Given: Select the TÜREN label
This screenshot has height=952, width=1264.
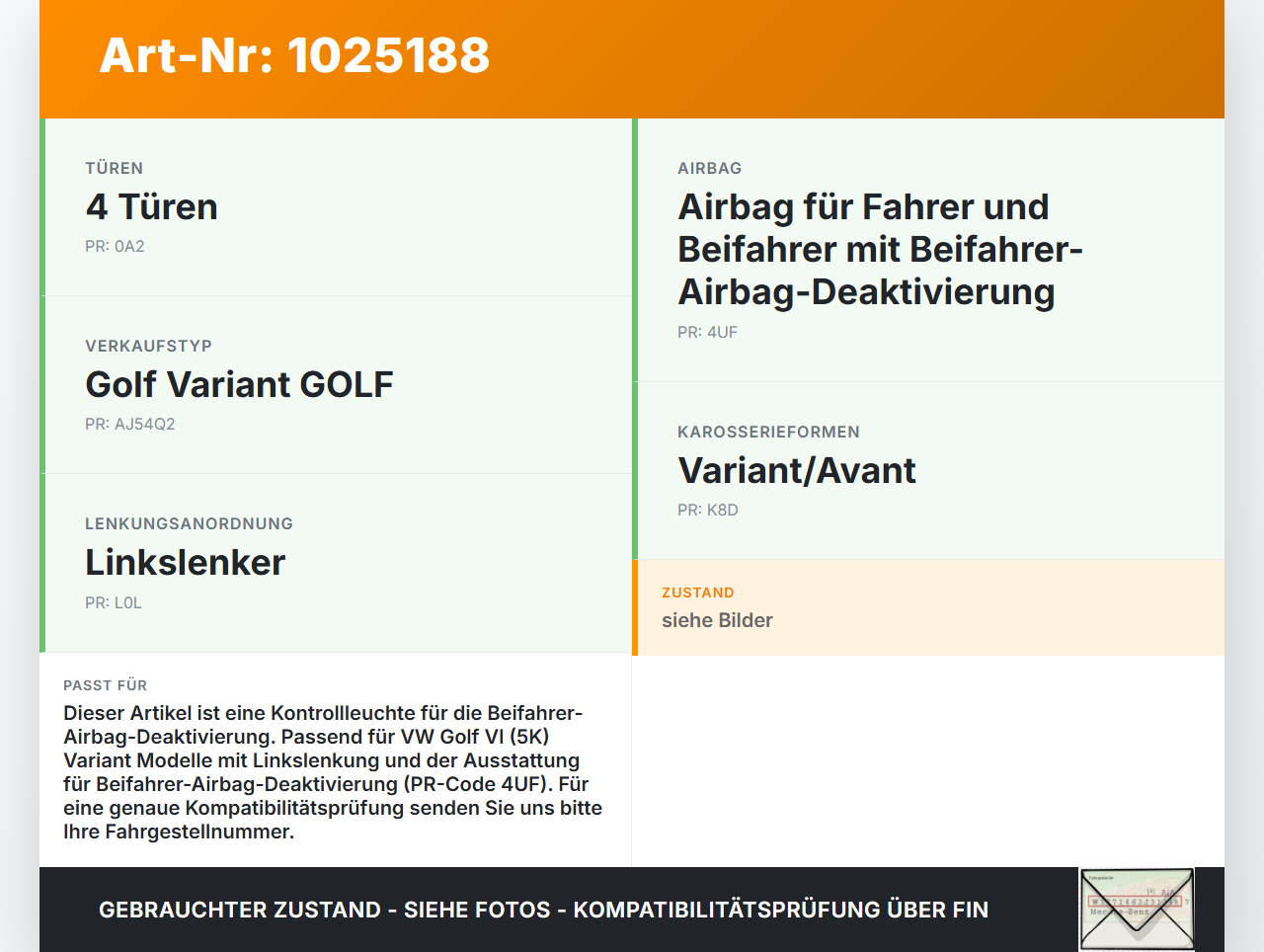Looking at the screenshot, I should pyautogui.click(x=115, y=168).
